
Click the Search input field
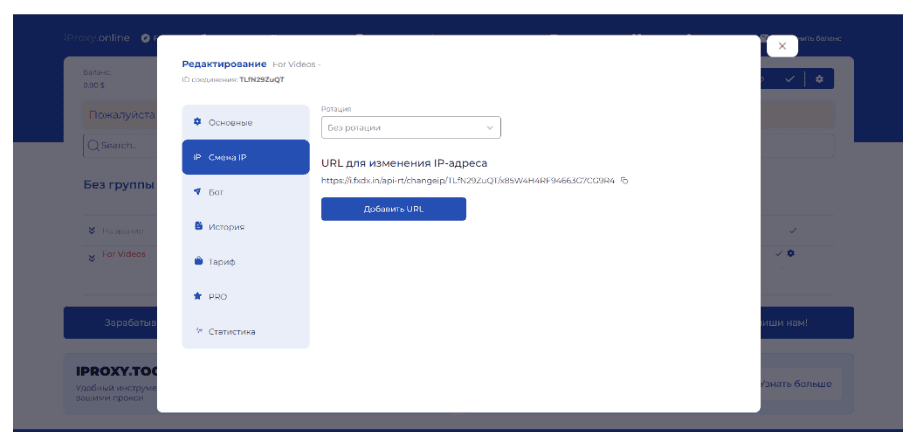coord(120,145)
